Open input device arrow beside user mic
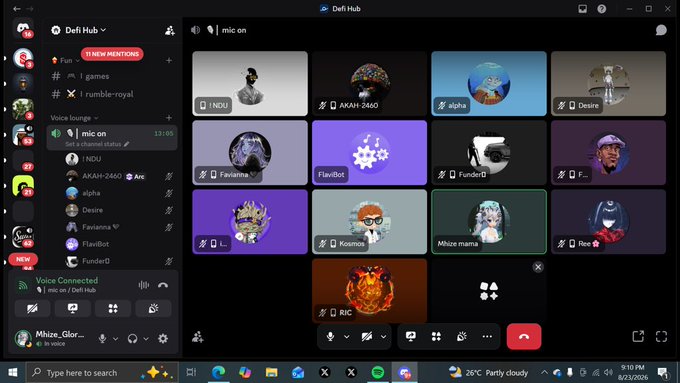Screen dimensions: 680x383 click(x=115, y=338)
